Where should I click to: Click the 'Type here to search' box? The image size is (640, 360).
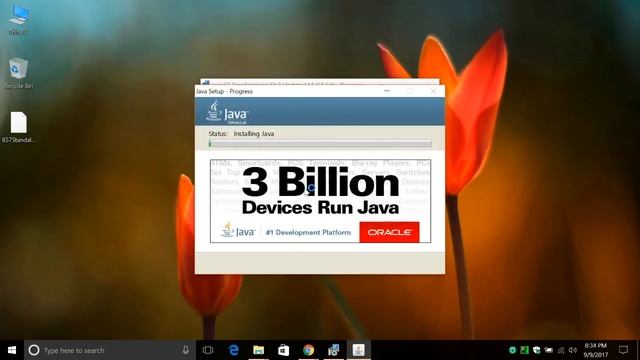pyautogui.click(x=109, y=350)
